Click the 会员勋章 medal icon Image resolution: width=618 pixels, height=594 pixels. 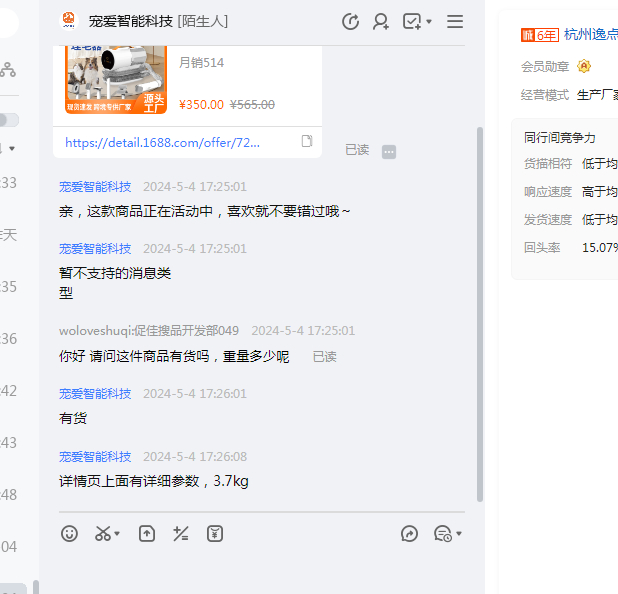click(584, 66)
